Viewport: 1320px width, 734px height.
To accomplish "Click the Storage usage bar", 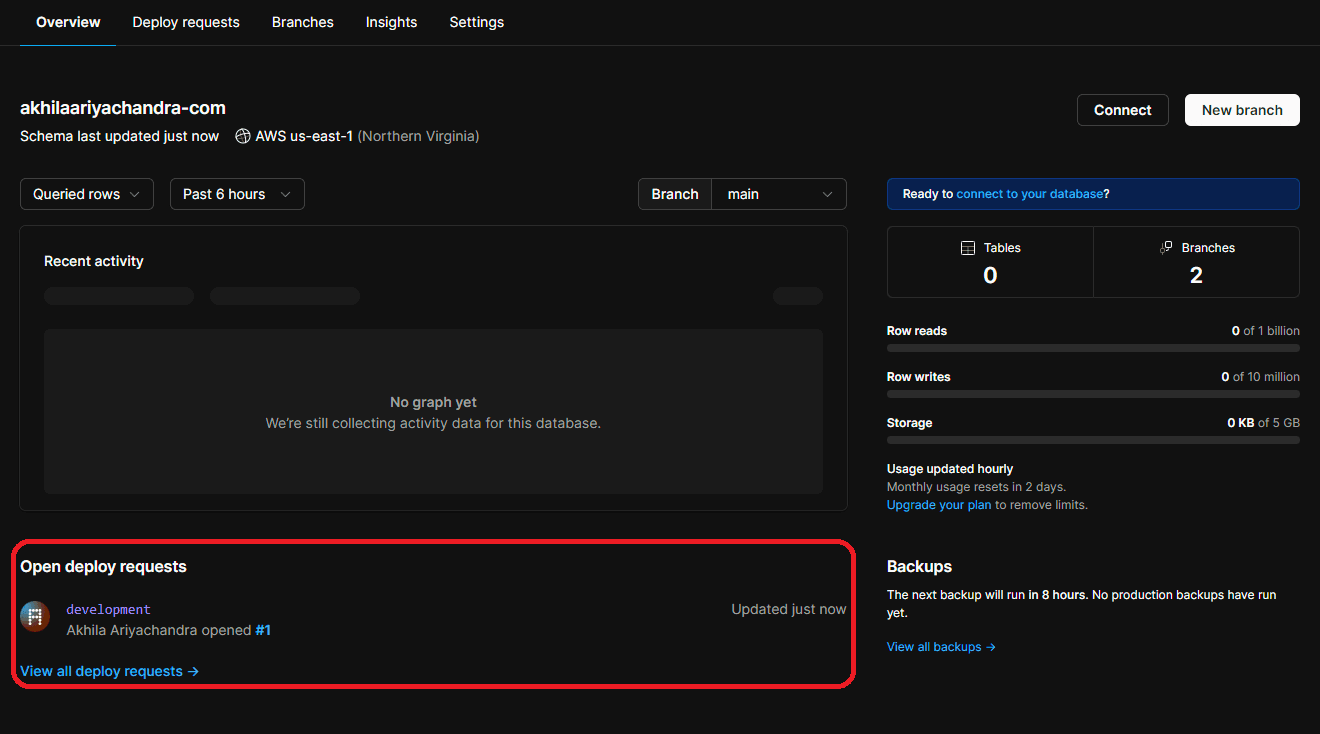I will click(x=1093, y=440).
